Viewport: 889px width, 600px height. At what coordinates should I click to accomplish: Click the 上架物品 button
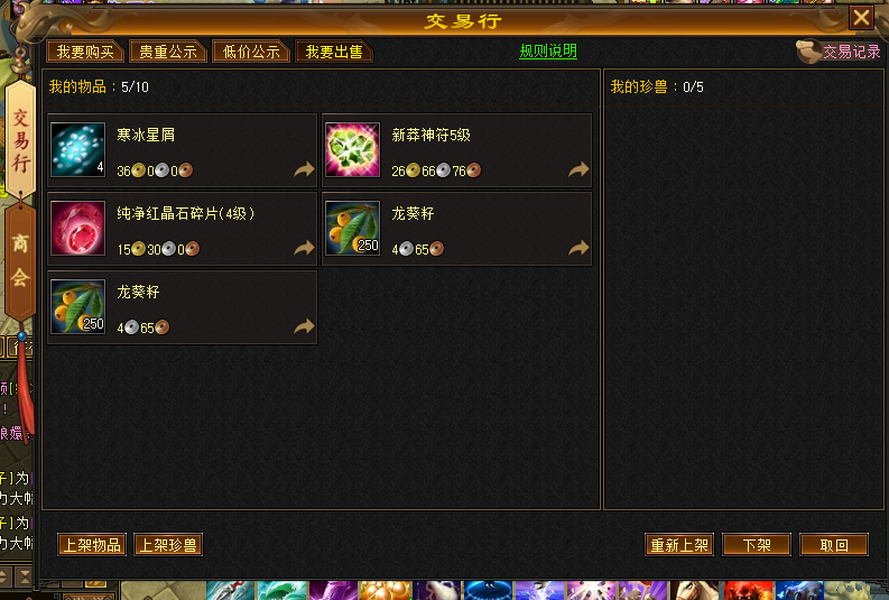click(92, 545)
